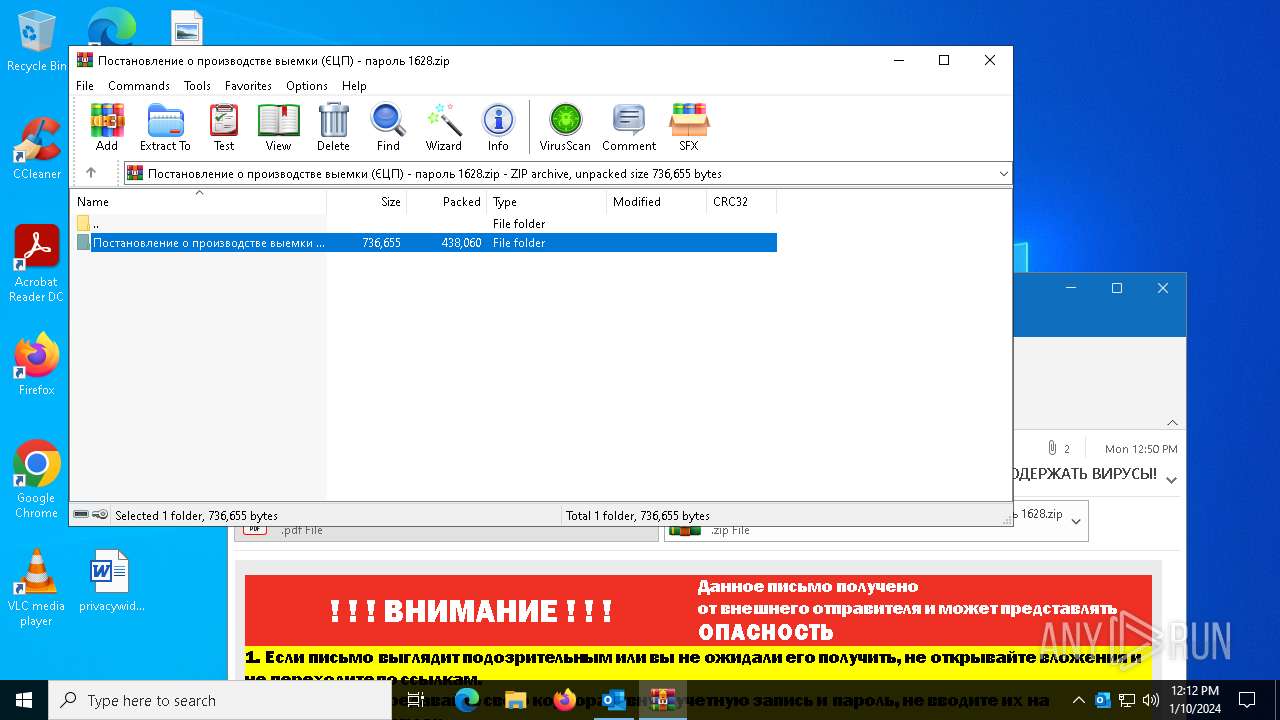Show archive Info
Viewport: 1280px width, 720px height.
tap(498, 127)
